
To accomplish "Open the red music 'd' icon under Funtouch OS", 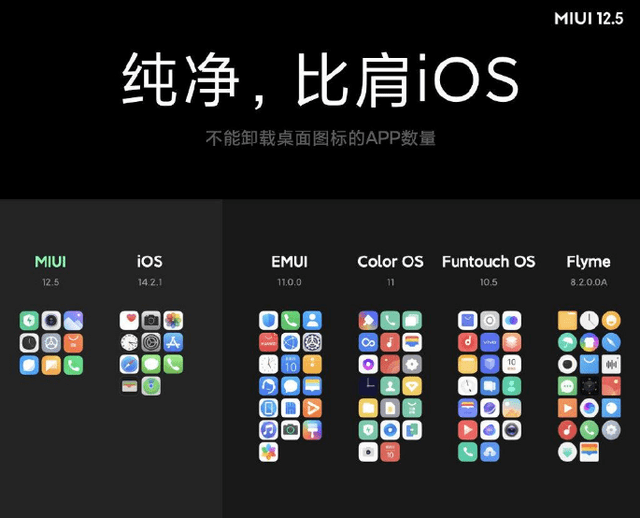I will tap(468, 342).
